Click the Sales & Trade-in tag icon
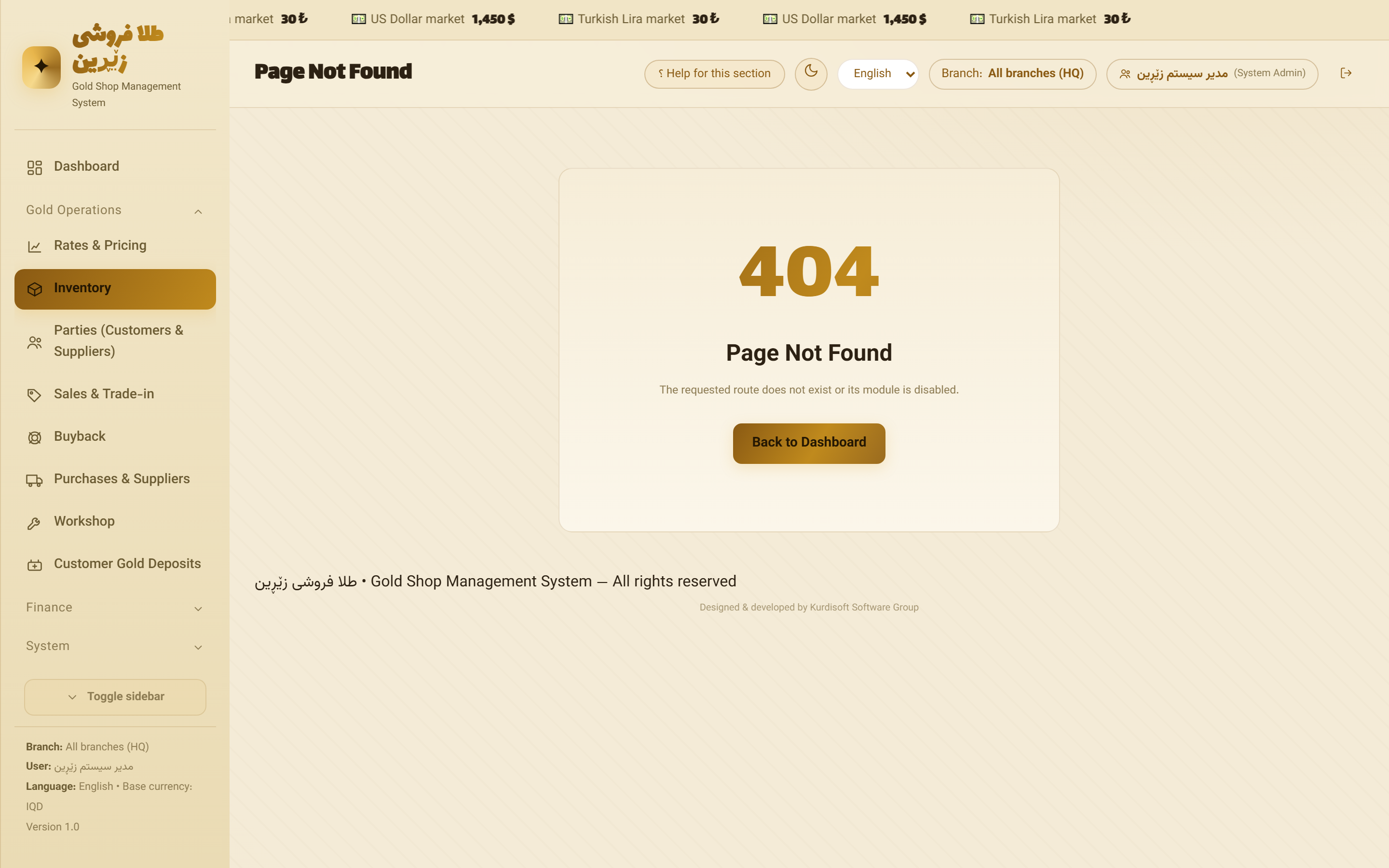The width and height of the screenshot is (1389, 868). click(34, 395)
